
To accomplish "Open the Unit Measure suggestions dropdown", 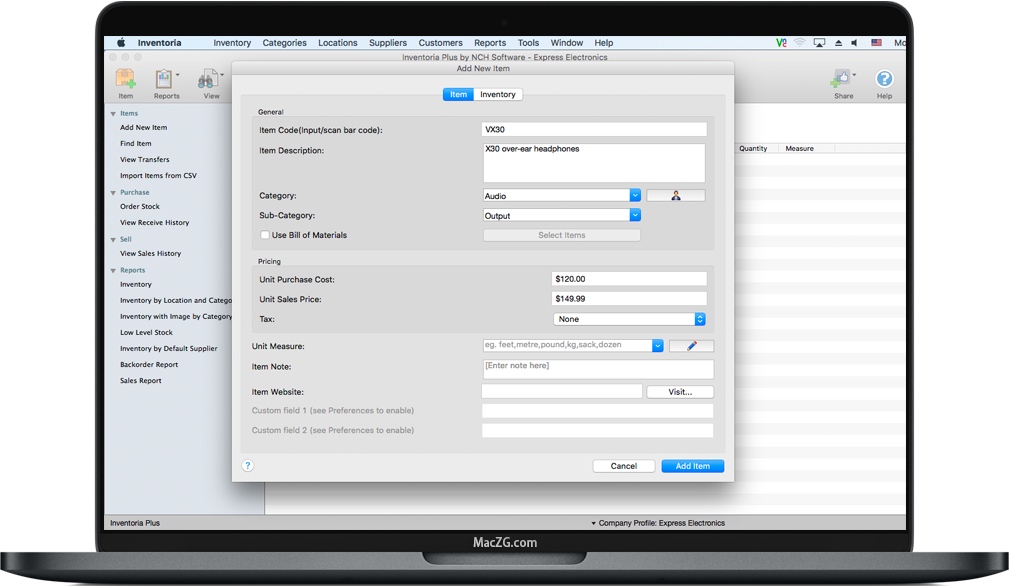I will [657, 345].
